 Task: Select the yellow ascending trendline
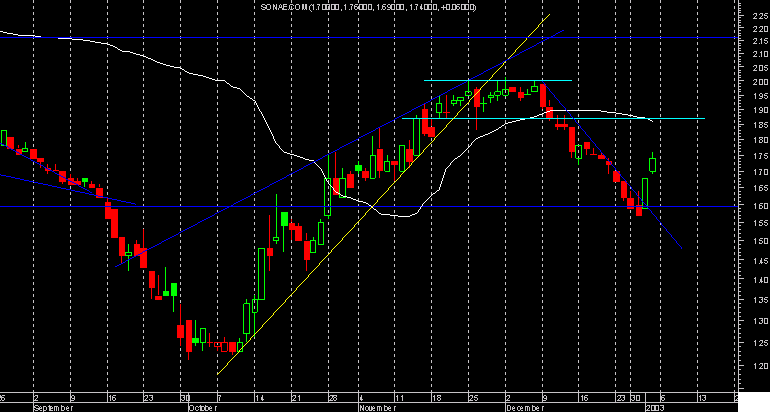click(383, 194)
